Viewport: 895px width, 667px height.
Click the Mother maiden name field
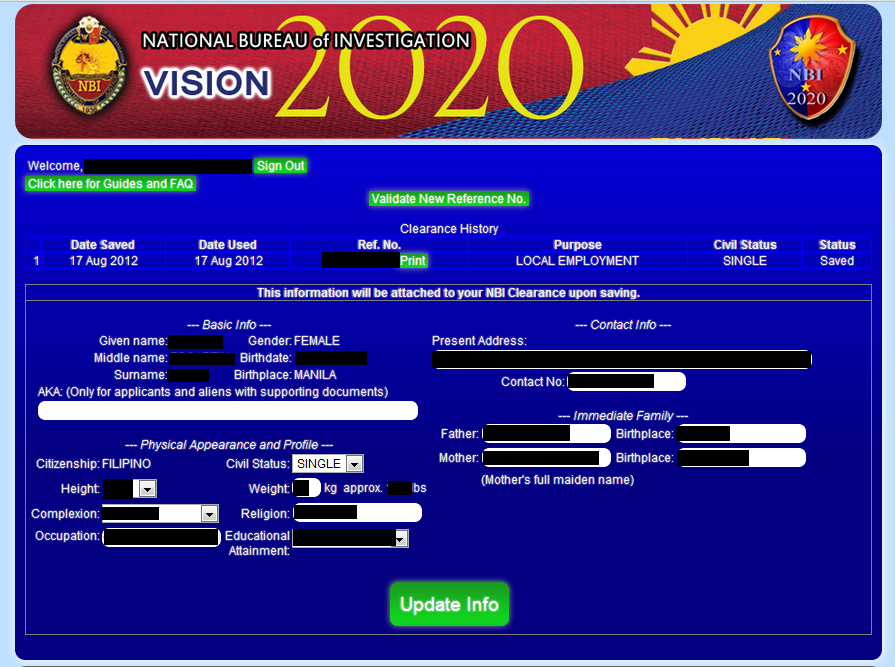click(545, 457)
